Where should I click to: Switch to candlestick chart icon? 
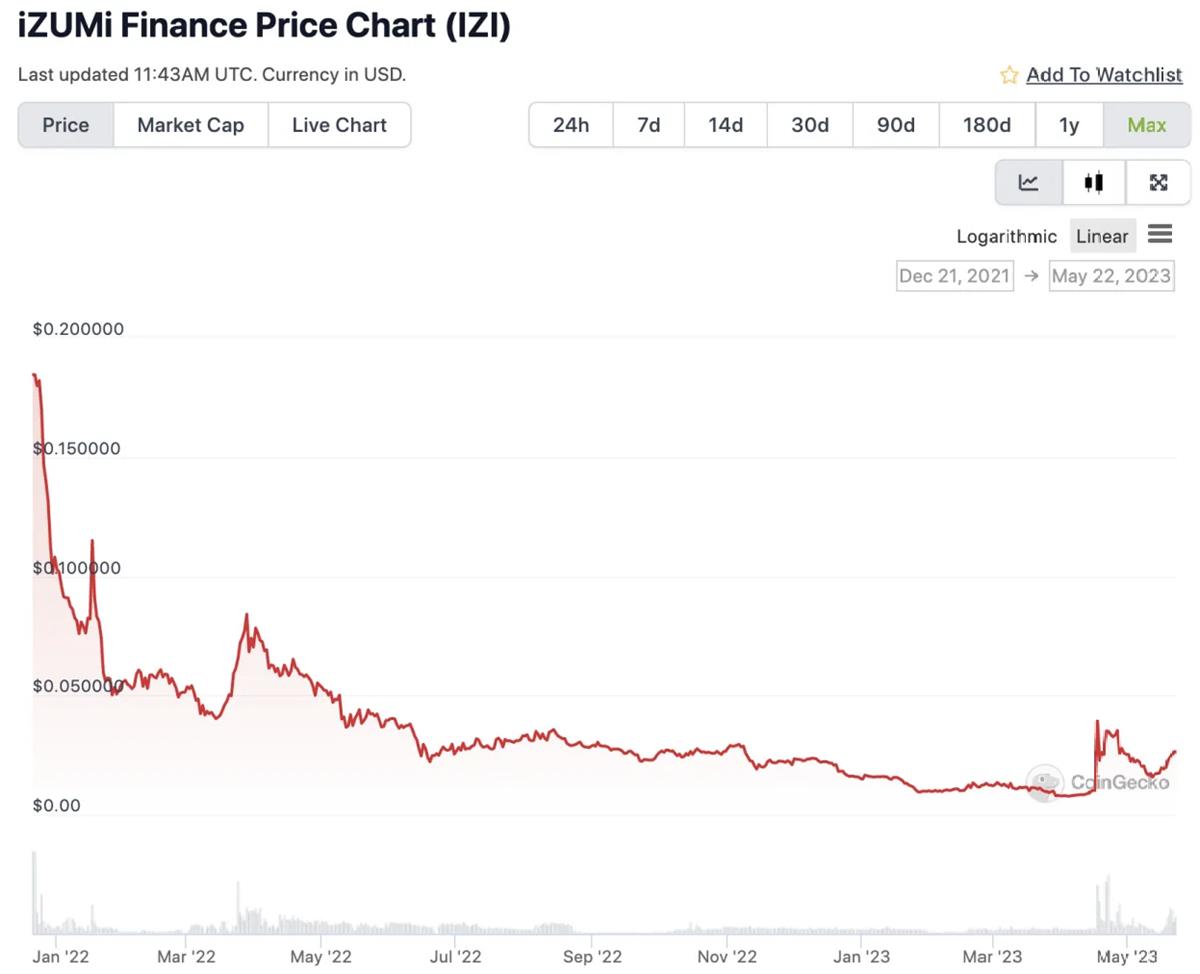click(x=1093, y=182)
